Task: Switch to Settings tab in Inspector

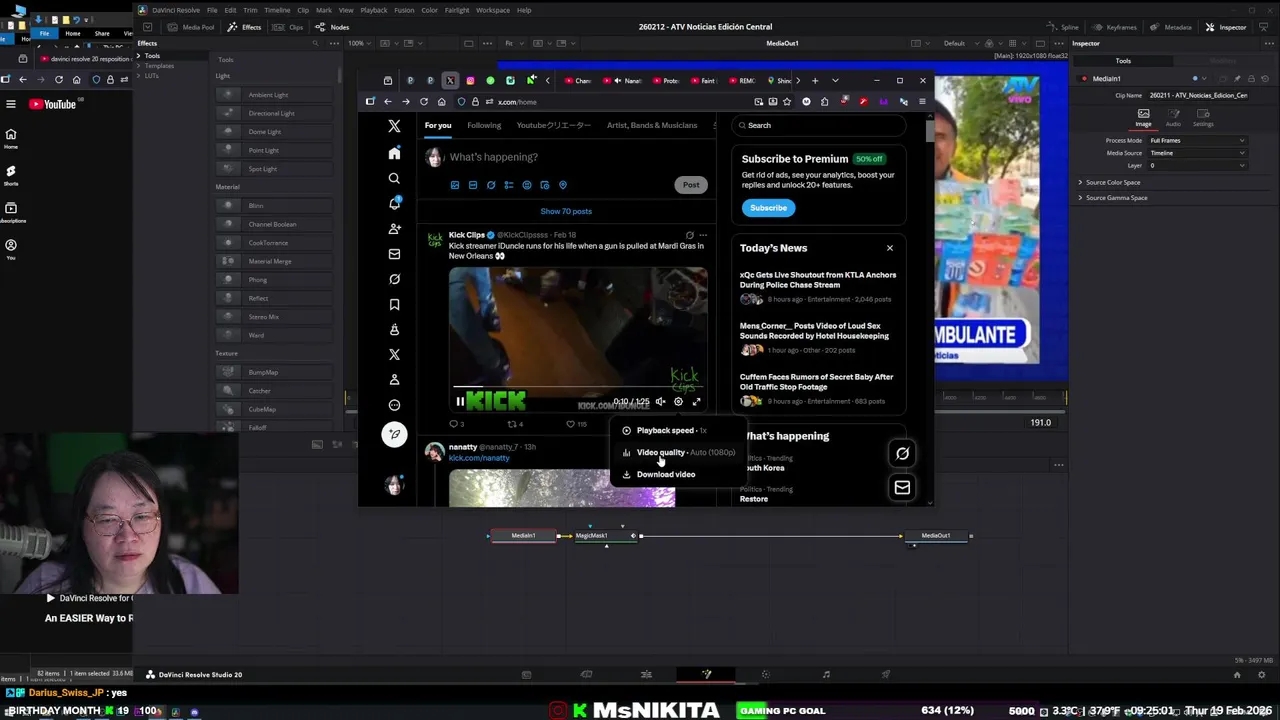Action: click(x=1203, y=118)
